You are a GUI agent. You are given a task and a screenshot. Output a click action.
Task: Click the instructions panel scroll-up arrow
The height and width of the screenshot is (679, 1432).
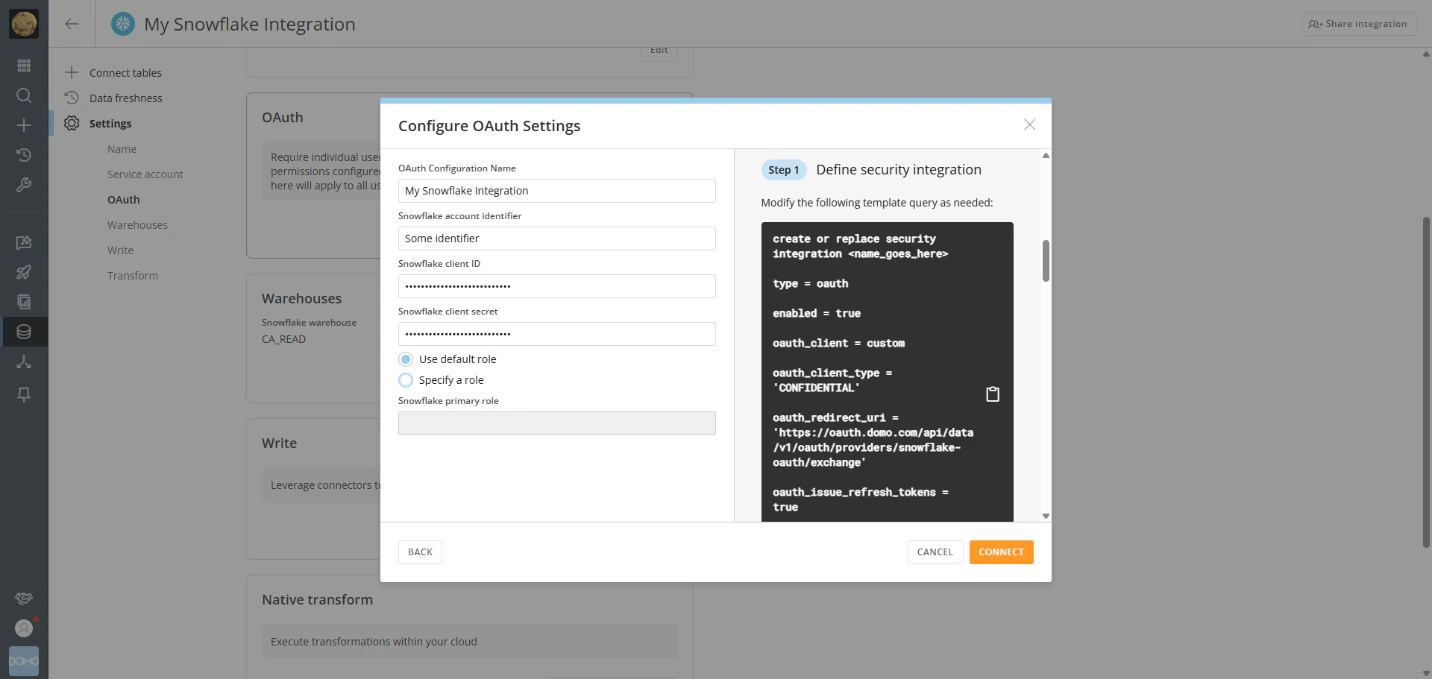[1046, 156]
